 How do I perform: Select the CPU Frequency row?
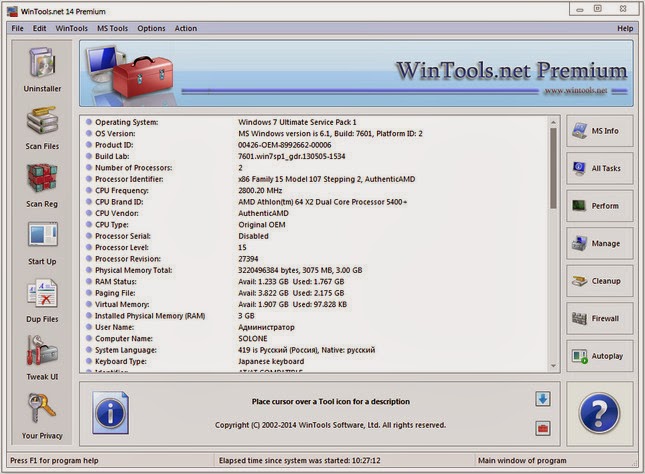click(x=316, y=191)
